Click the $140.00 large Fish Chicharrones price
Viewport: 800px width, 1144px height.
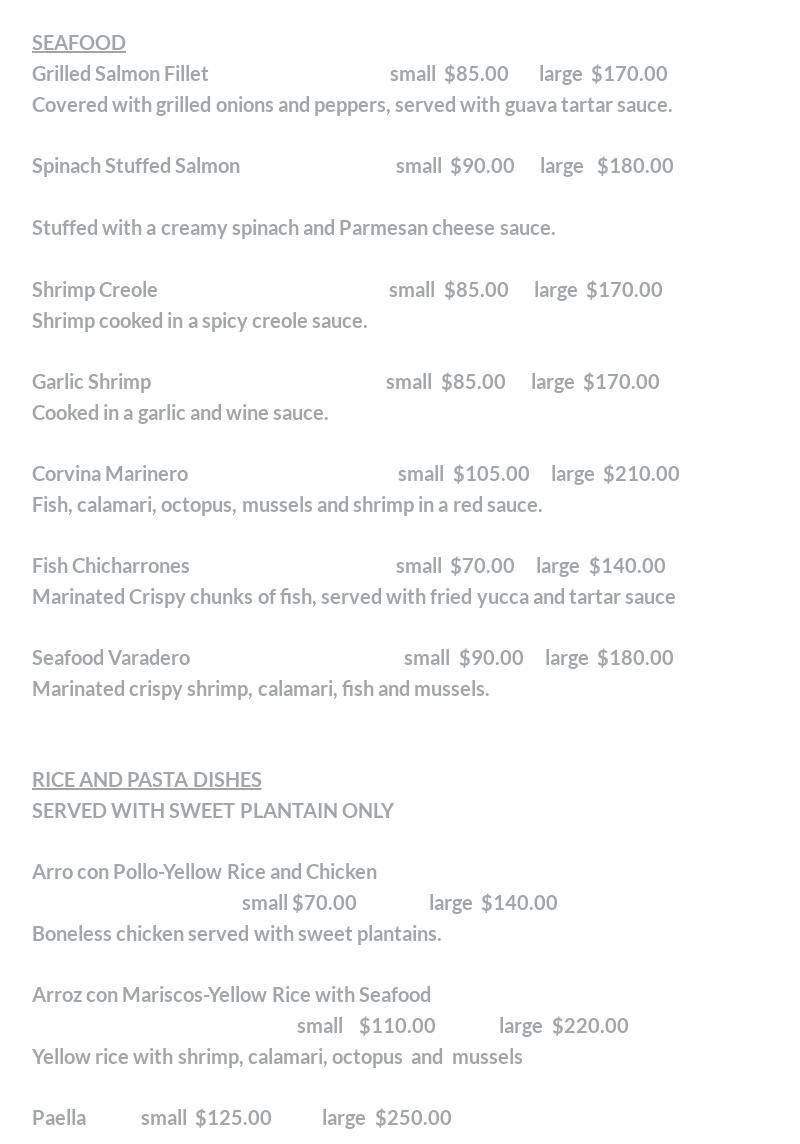627,565
